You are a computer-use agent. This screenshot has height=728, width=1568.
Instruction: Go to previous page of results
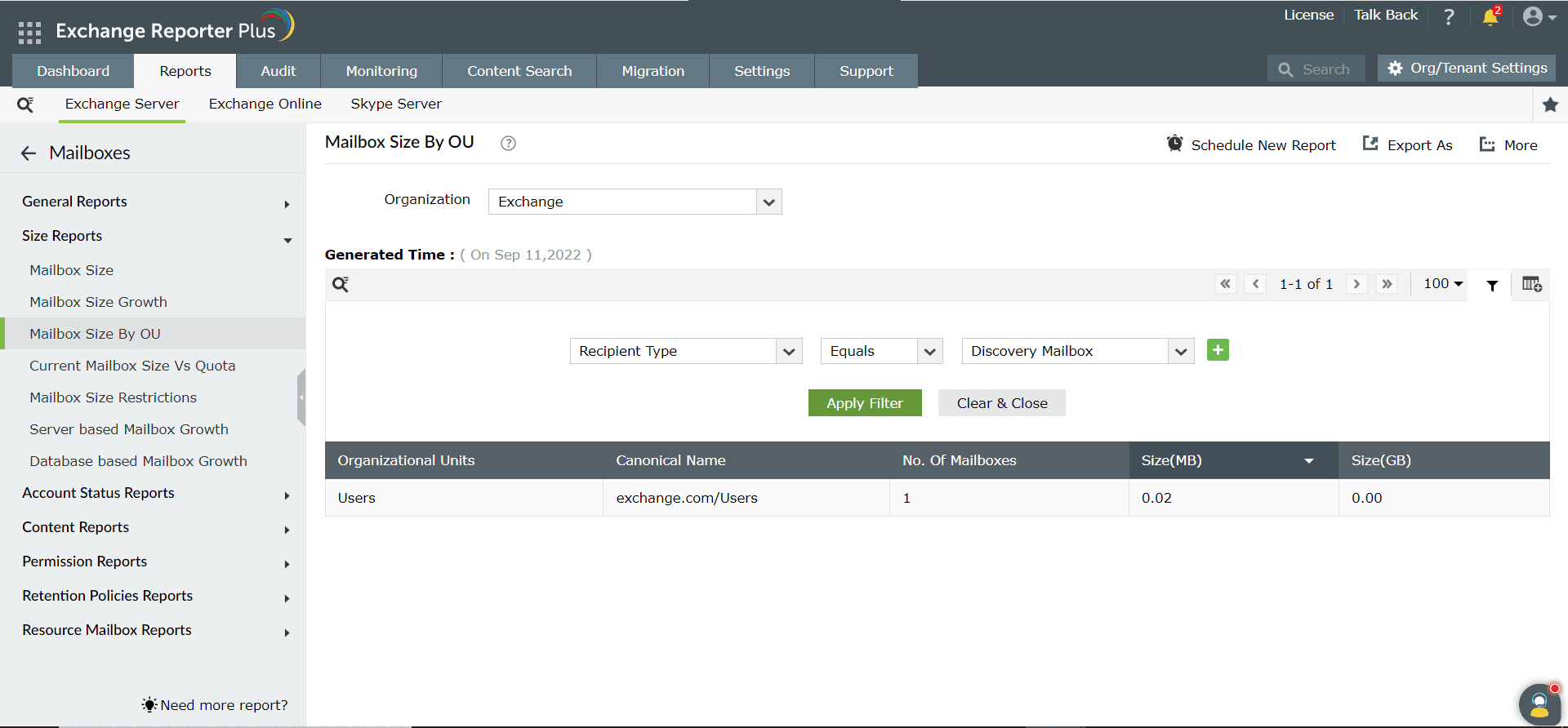[x=1255, y=284]
